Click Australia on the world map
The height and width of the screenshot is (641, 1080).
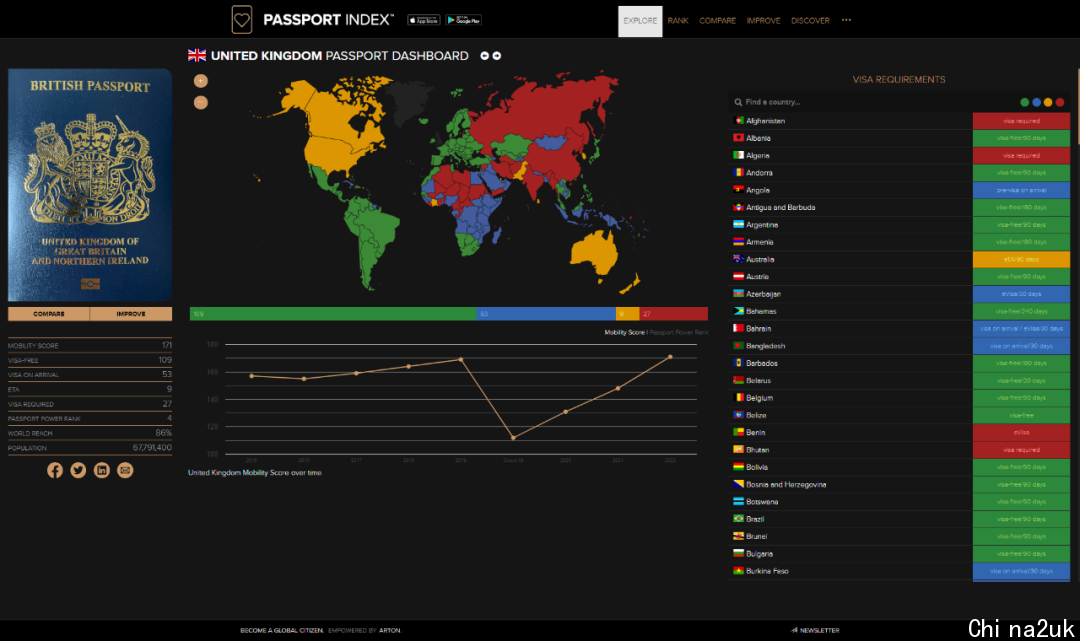(x=595, y=253)
